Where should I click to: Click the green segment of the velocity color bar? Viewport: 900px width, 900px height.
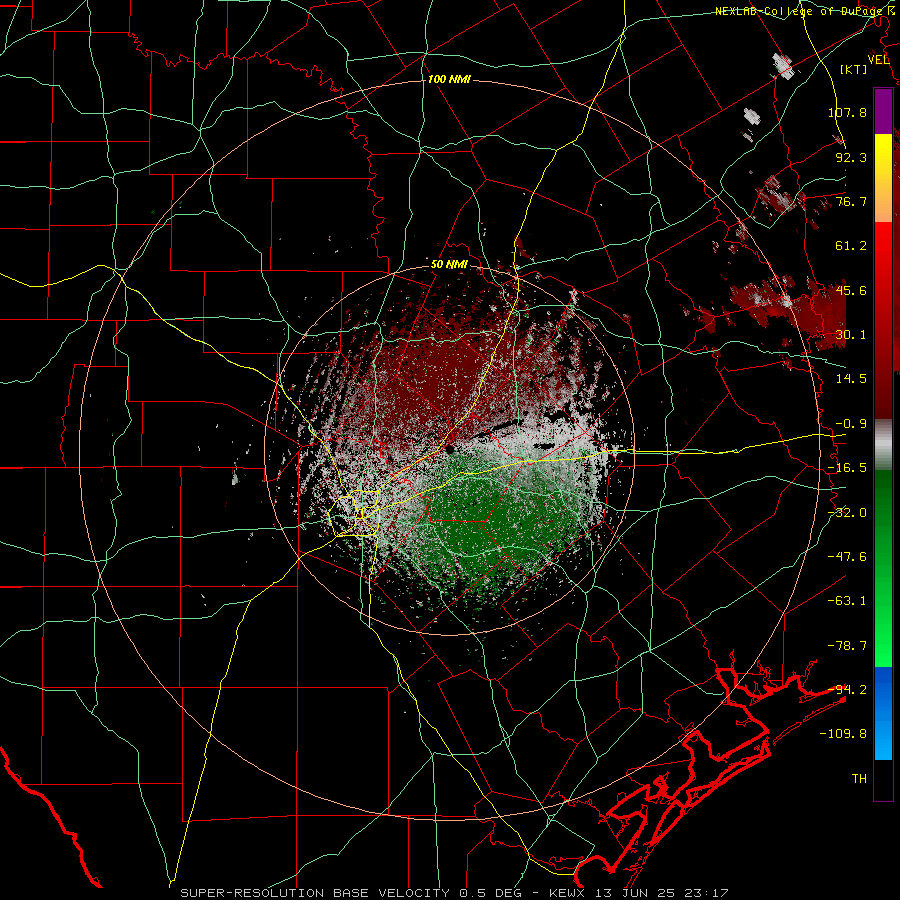pos(883,568)
